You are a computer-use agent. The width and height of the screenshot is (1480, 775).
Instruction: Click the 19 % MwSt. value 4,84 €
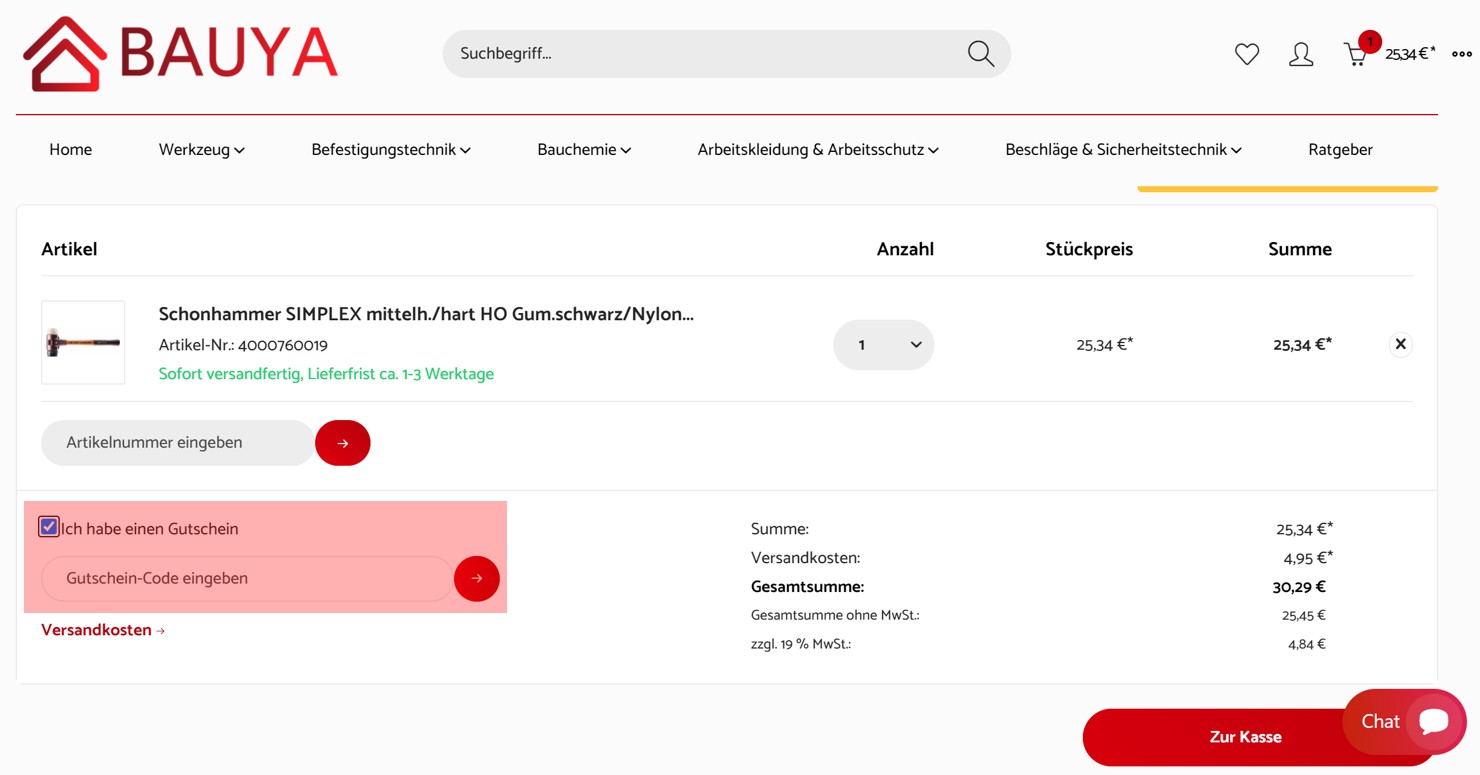pyautogui.click(x=1307, y=644)
